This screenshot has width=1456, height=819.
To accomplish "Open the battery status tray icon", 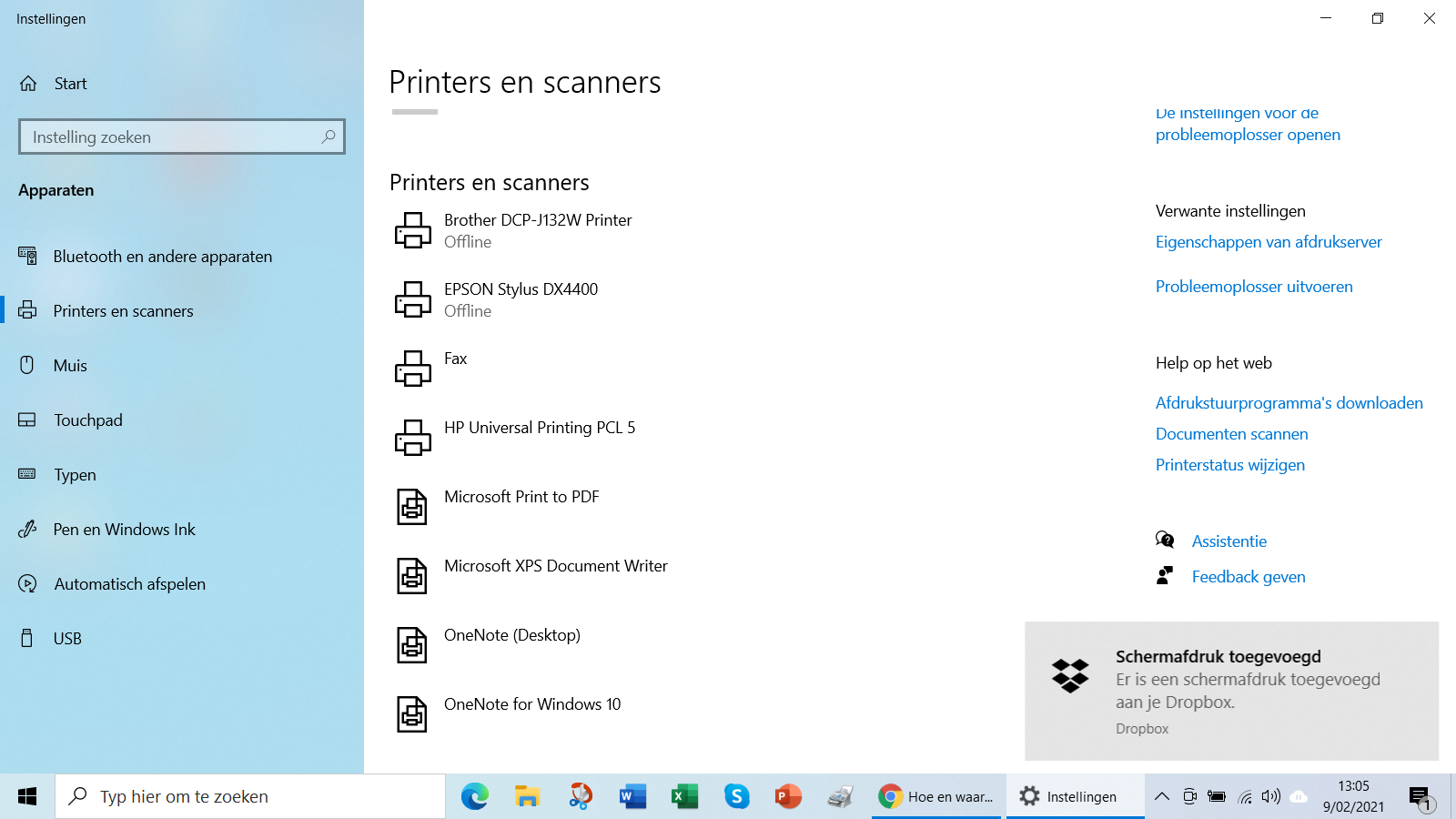I will pos(1217,796).
